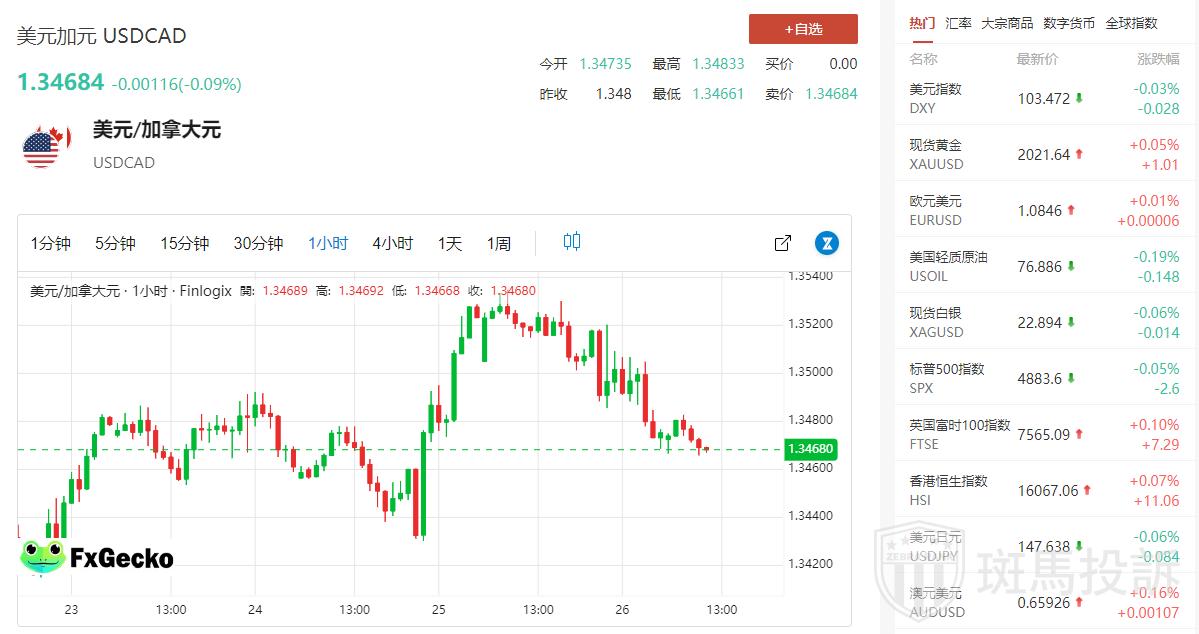Switch to the 汇率 tab
This screenshot has width=1199, height=634.
click(x=958, y=23)
